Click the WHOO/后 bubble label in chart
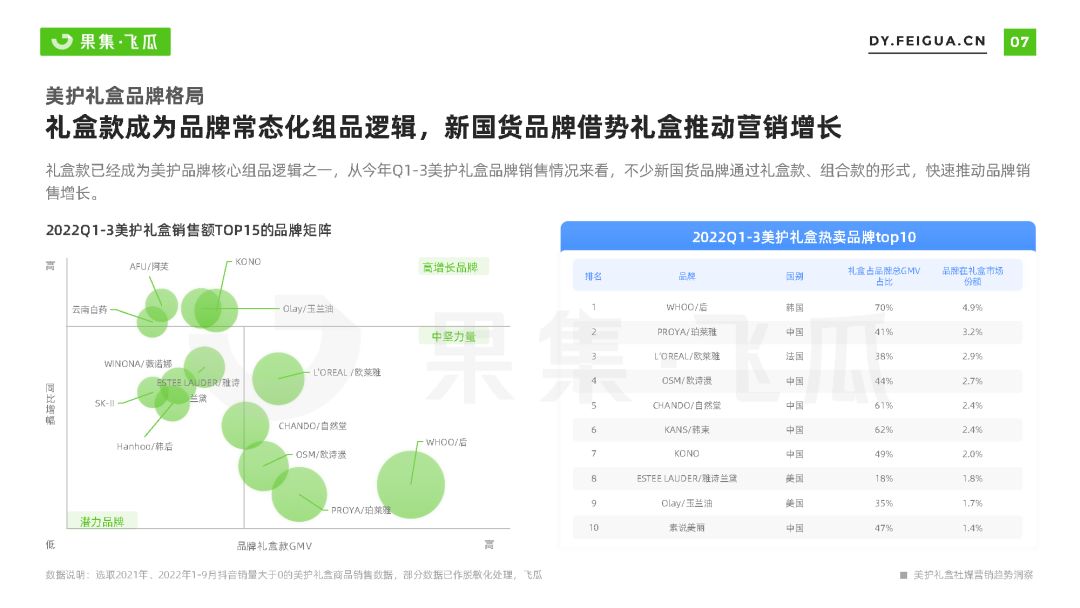The height and width of the screenshot is (608, 1080). coord(446,442)
